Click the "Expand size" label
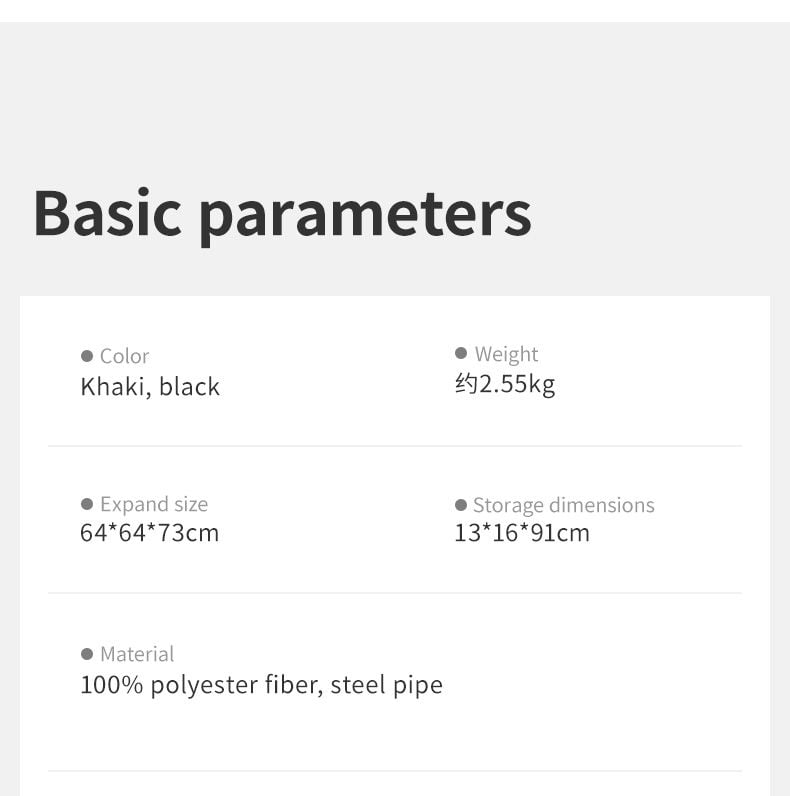Viewport: 790px width, 796px height. coord(154,504)
